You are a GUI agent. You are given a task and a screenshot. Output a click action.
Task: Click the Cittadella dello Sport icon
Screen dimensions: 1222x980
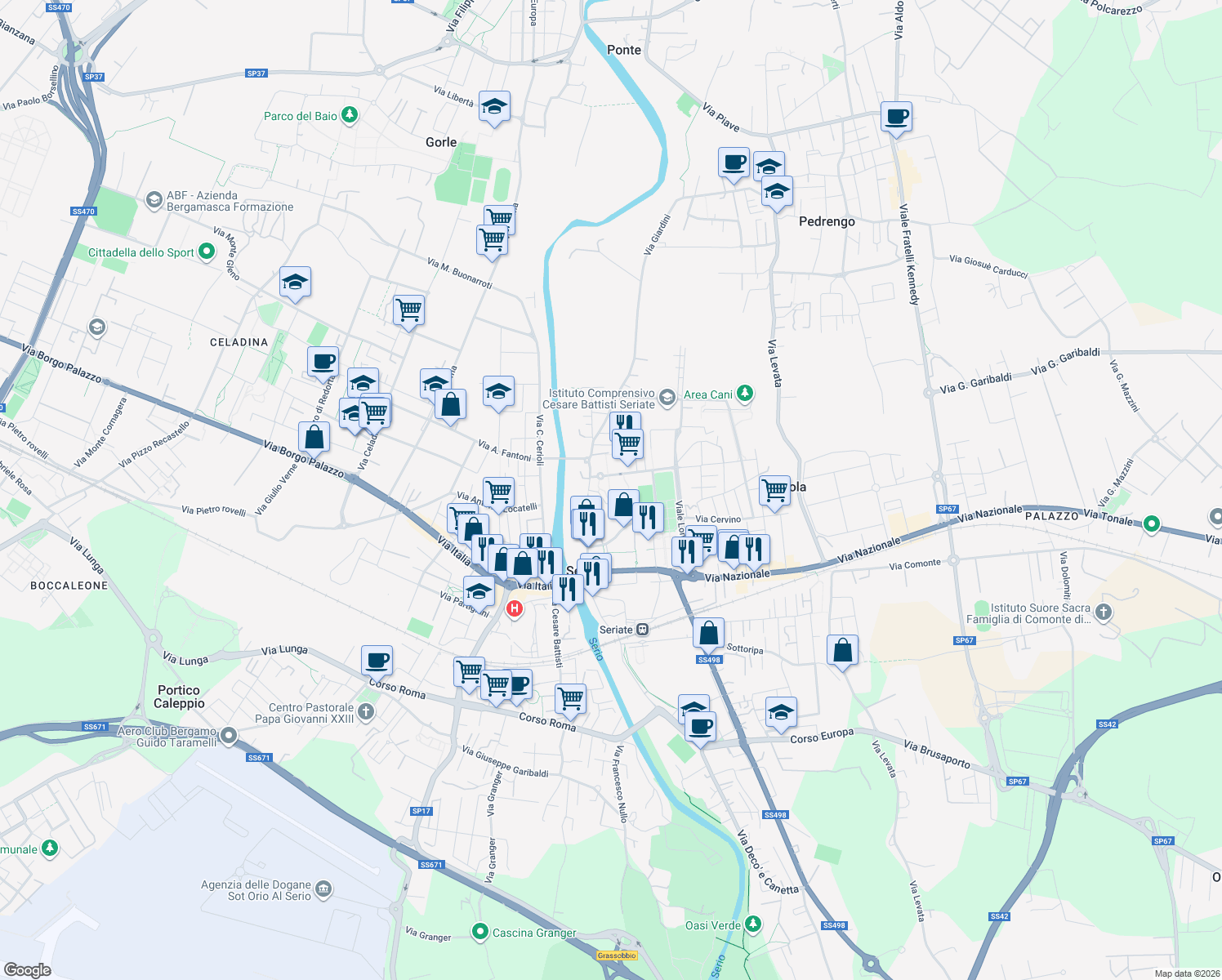tap(207, 252)
